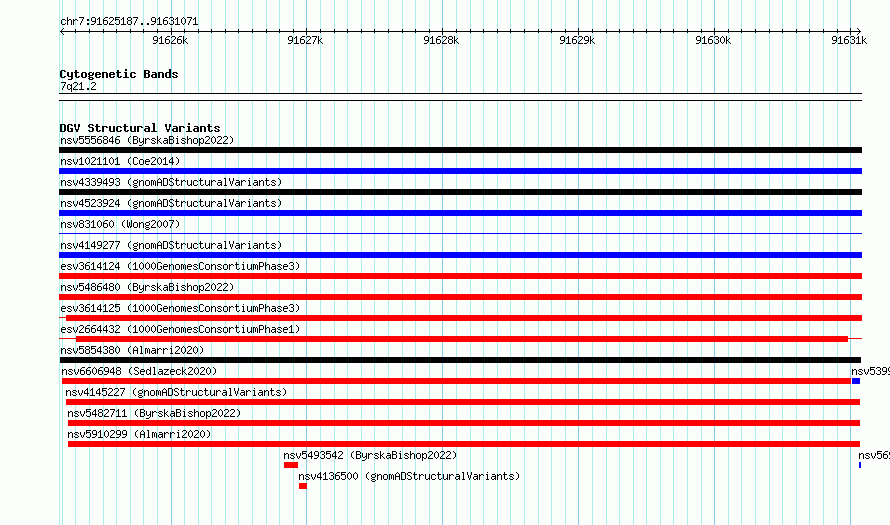Click the 91628k ruler position

[x=441, y=40]
